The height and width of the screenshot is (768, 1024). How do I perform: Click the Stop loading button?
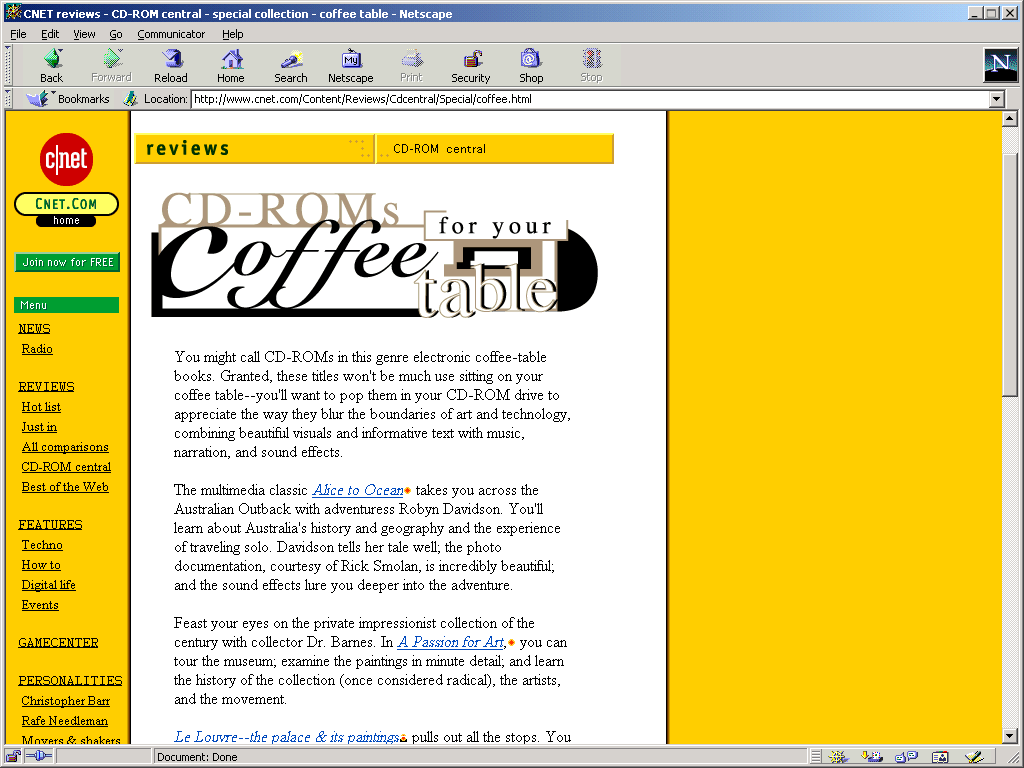pos(591,66)
